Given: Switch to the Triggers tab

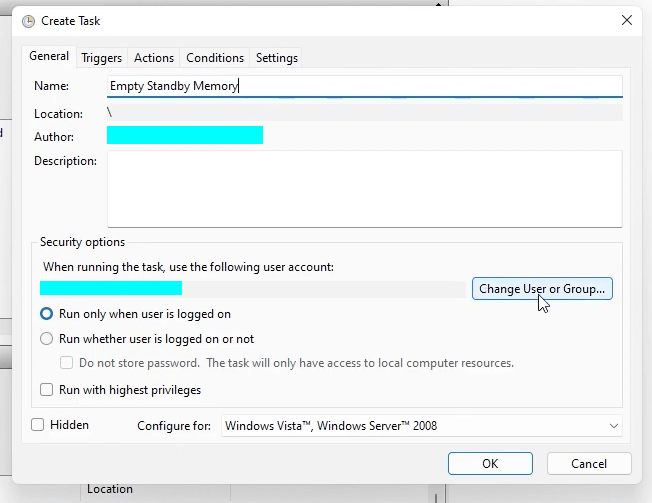Looking at the screenshot, I should click(x=102, y=58).
